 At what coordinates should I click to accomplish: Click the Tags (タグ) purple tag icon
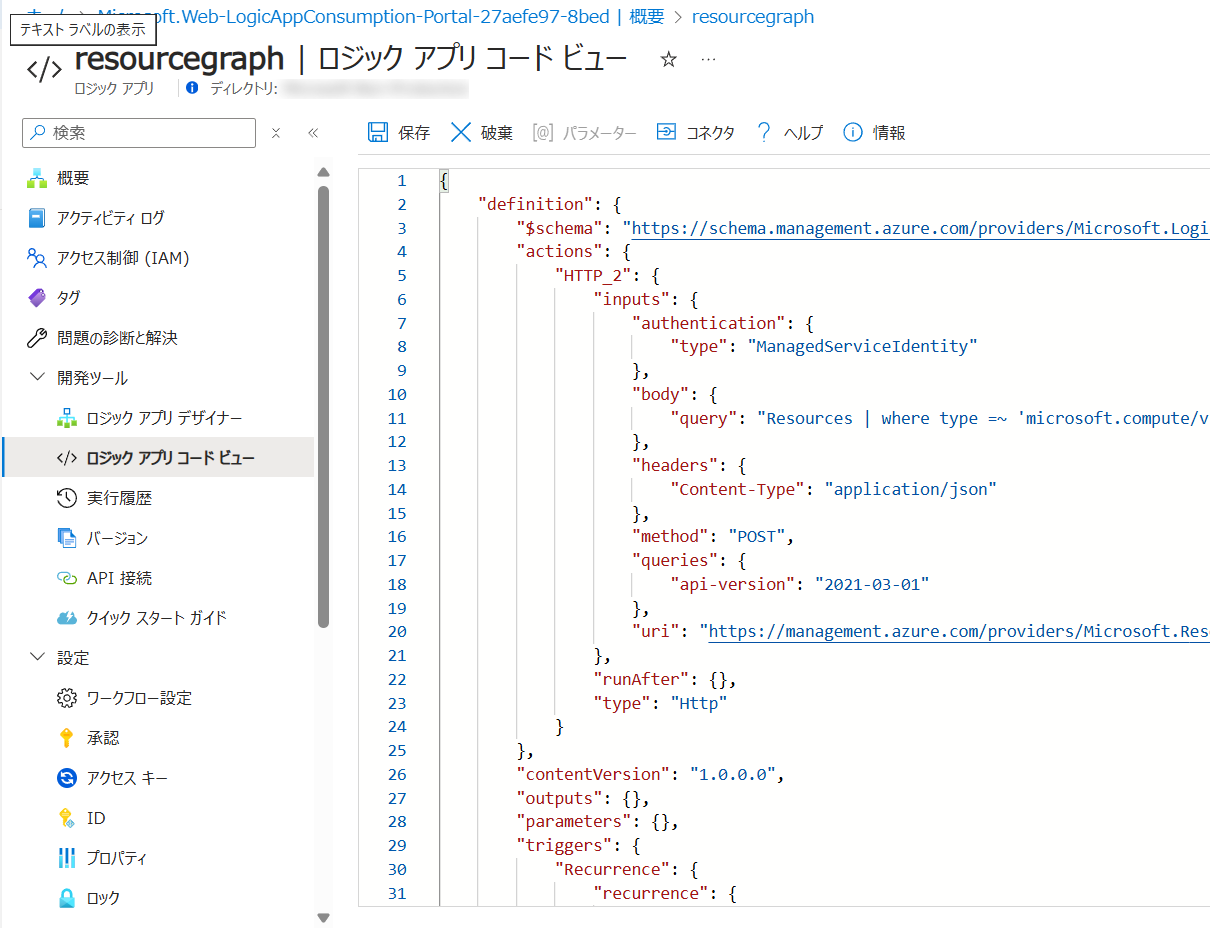pyautogui.click(x=38, y=298)
